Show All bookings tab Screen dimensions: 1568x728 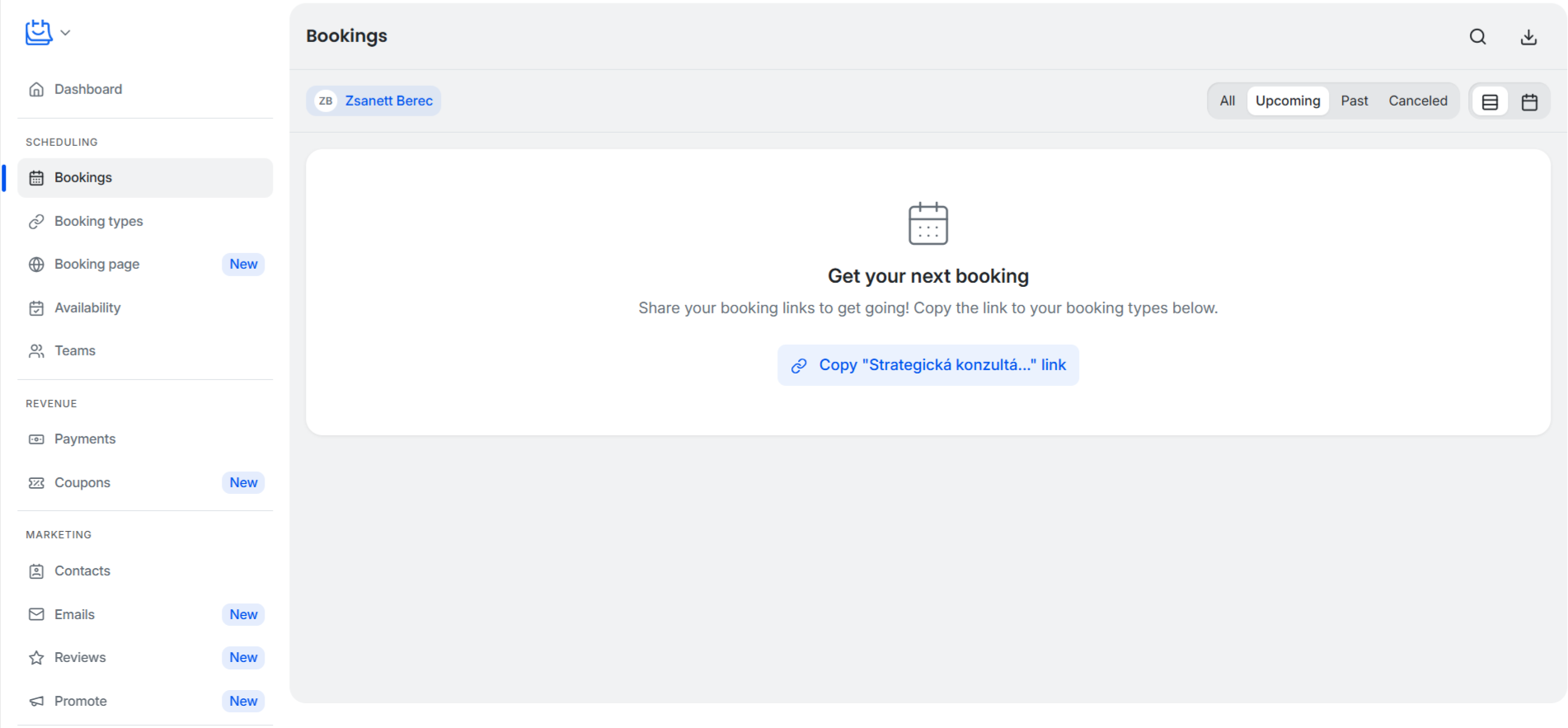[x=1227, y=101]
